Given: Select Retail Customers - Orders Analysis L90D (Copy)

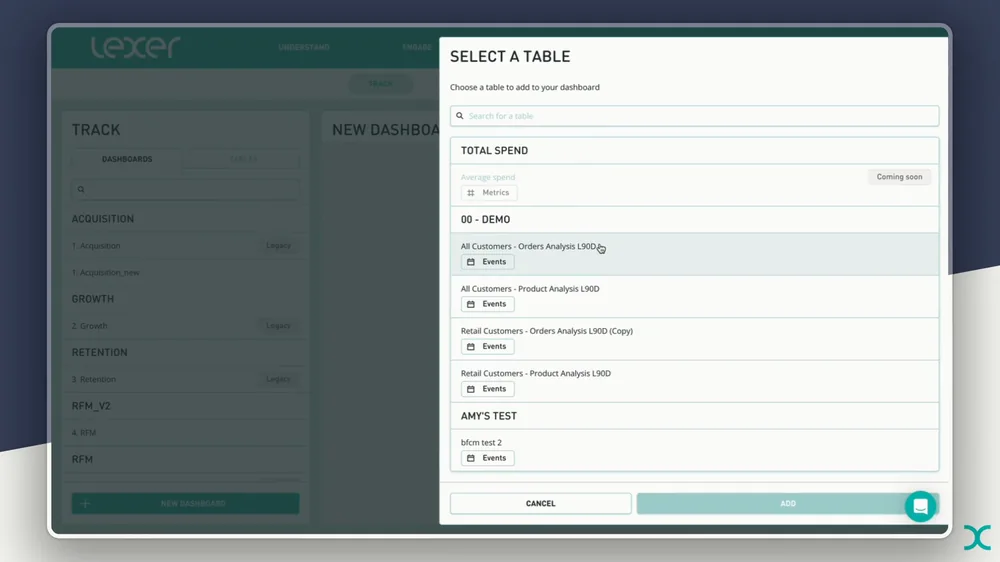Looking at the screenshot, I should point(694,339).
